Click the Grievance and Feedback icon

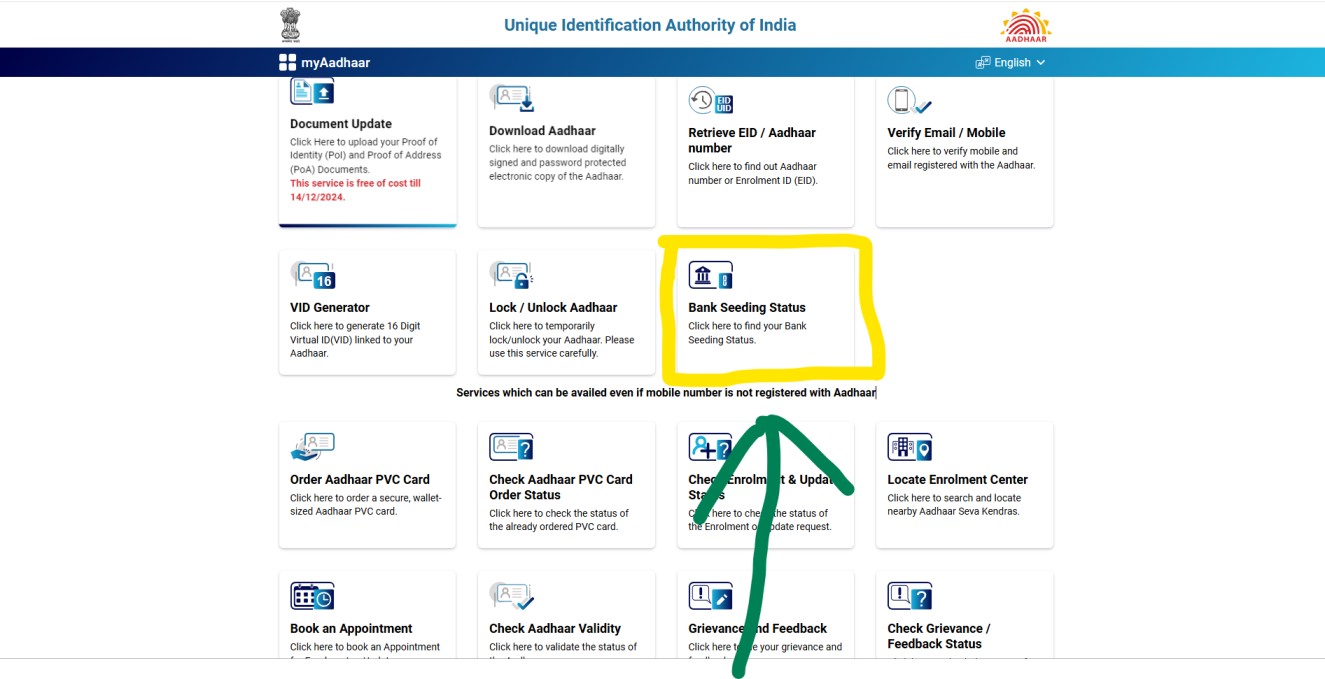(x=711, y=596)
